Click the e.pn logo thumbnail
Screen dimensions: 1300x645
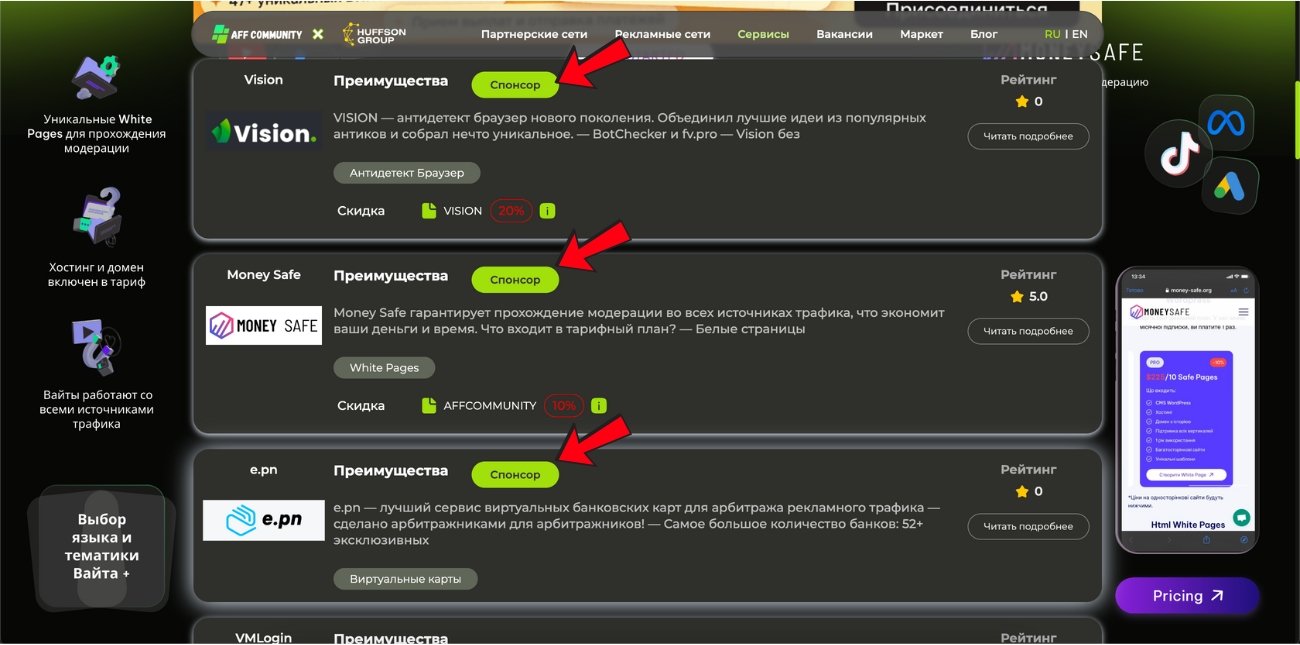coord(263,519)
